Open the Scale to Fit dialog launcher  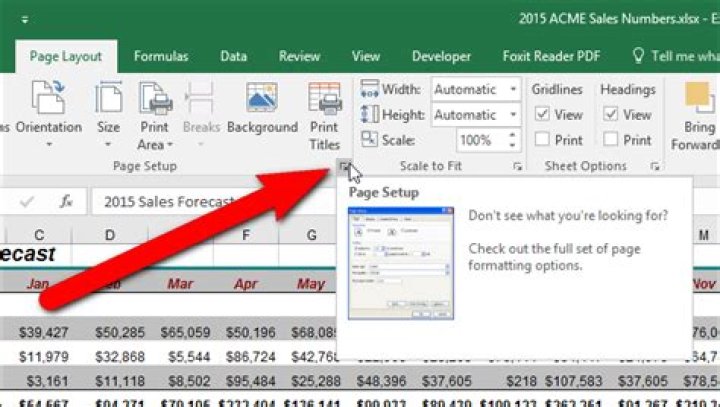518,166
